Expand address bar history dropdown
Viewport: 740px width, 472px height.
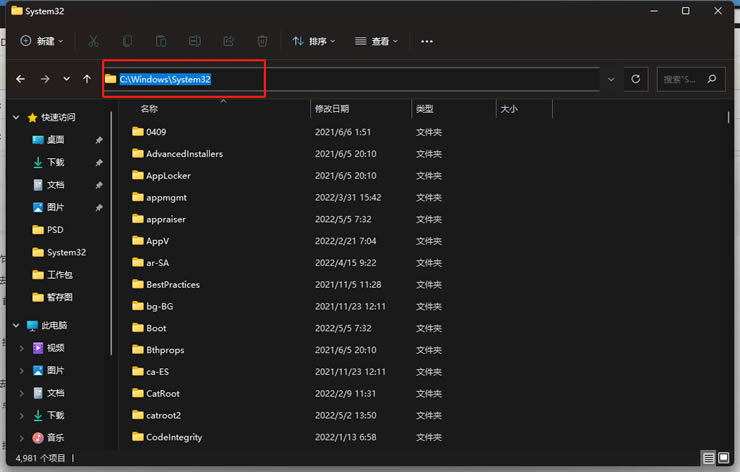(x=611, y=79)
